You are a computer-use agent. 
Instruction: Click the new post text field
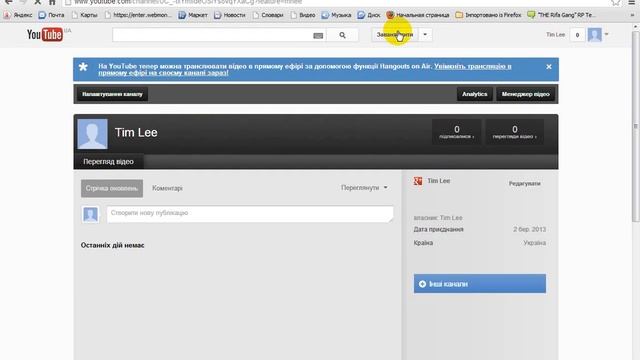point(250,214)
